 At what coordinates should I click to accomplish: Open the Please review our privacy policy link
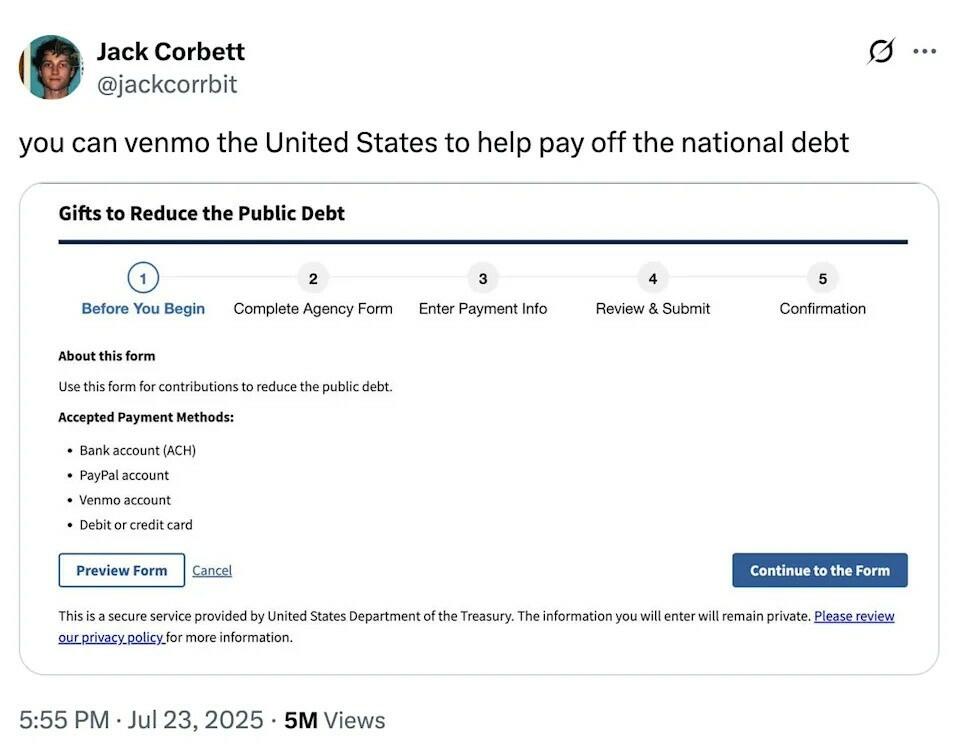pyautogui.click(x=853, y=617)
